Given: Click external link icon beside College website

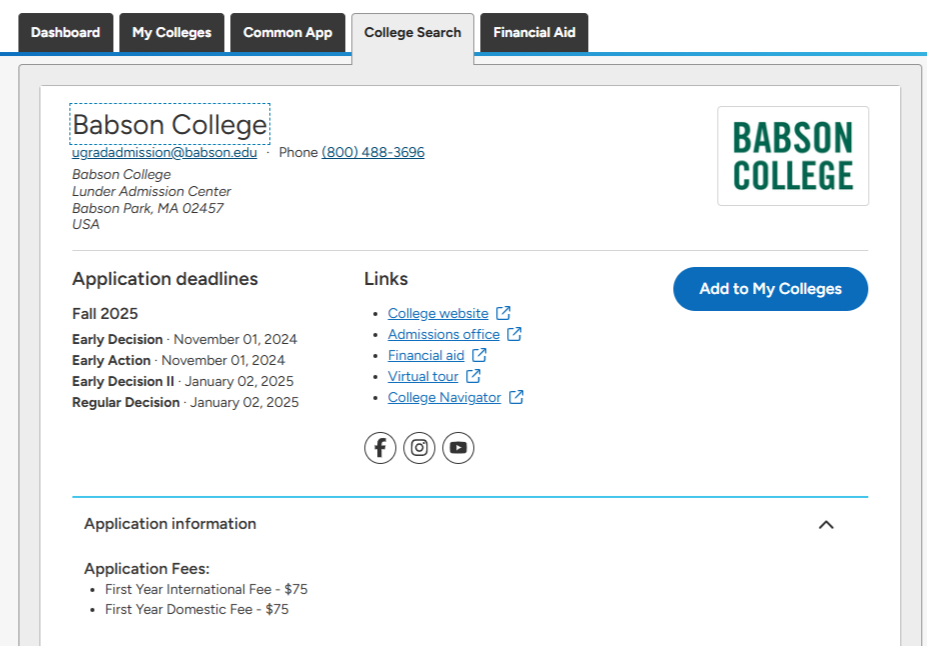Looking at the screenshot, I should pos(504,313).
